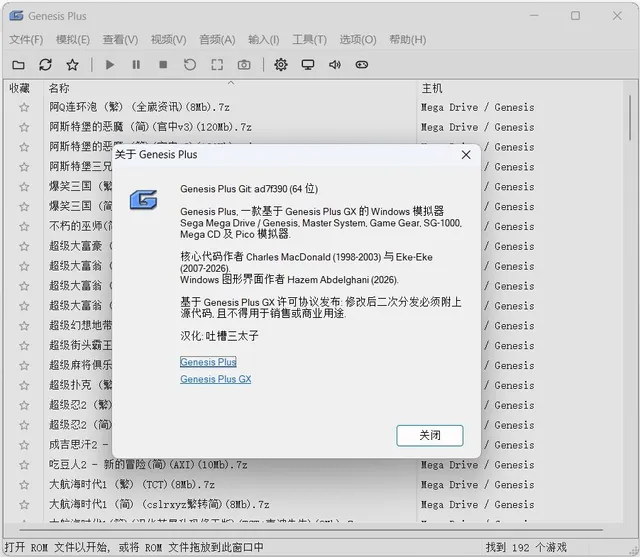Image resolution: width=640 pixels, height=557 pixels.
Task: Open the 查看(V) menu
Action: (x=120, y=40)
